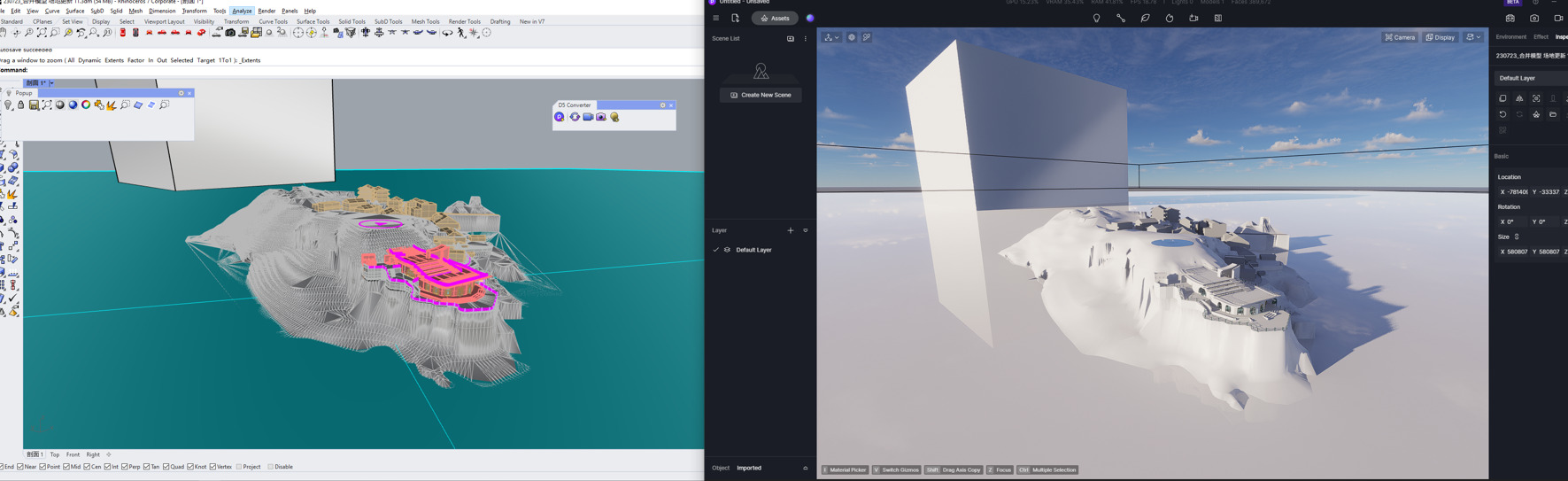Expand the Imported object panel chevron
Image resolution: width=1568 pixels, height=481 pixels.
[806, 468]
